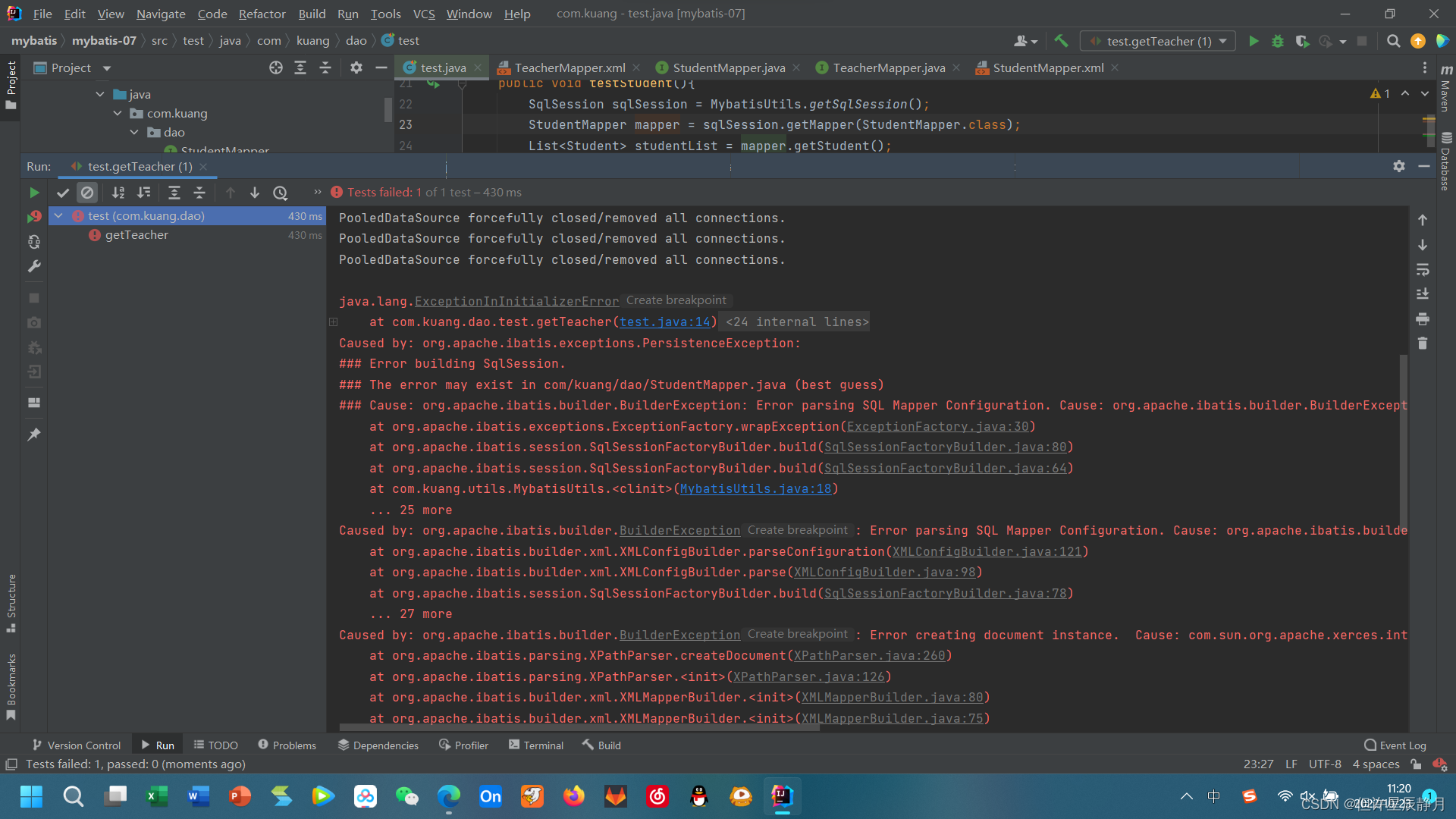Image resolution: width=1456 pixels, height=819 pixels.
Task: Toggle show passed tests checkmark
Action: click(x=63, y=193)
